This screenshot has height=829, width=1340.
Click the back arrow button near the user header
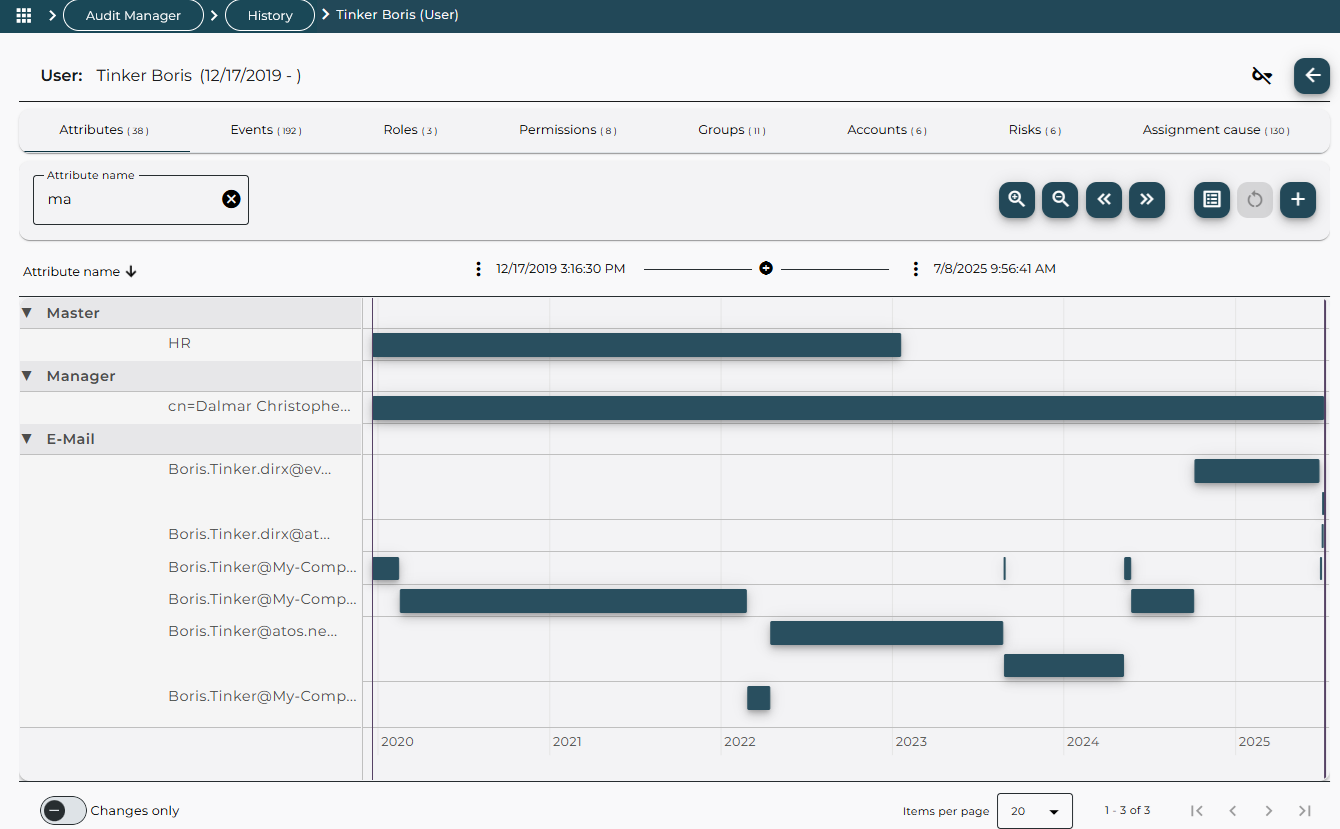click(x=1312, y=75)
